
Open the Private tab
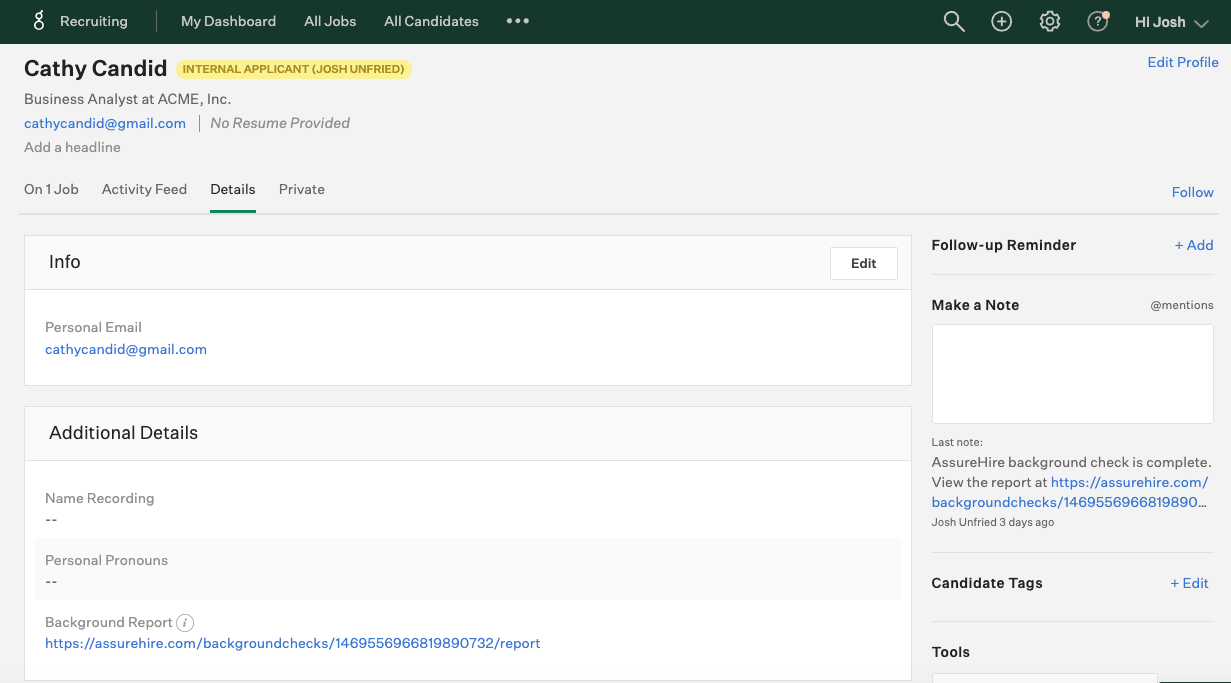[301, 189]
